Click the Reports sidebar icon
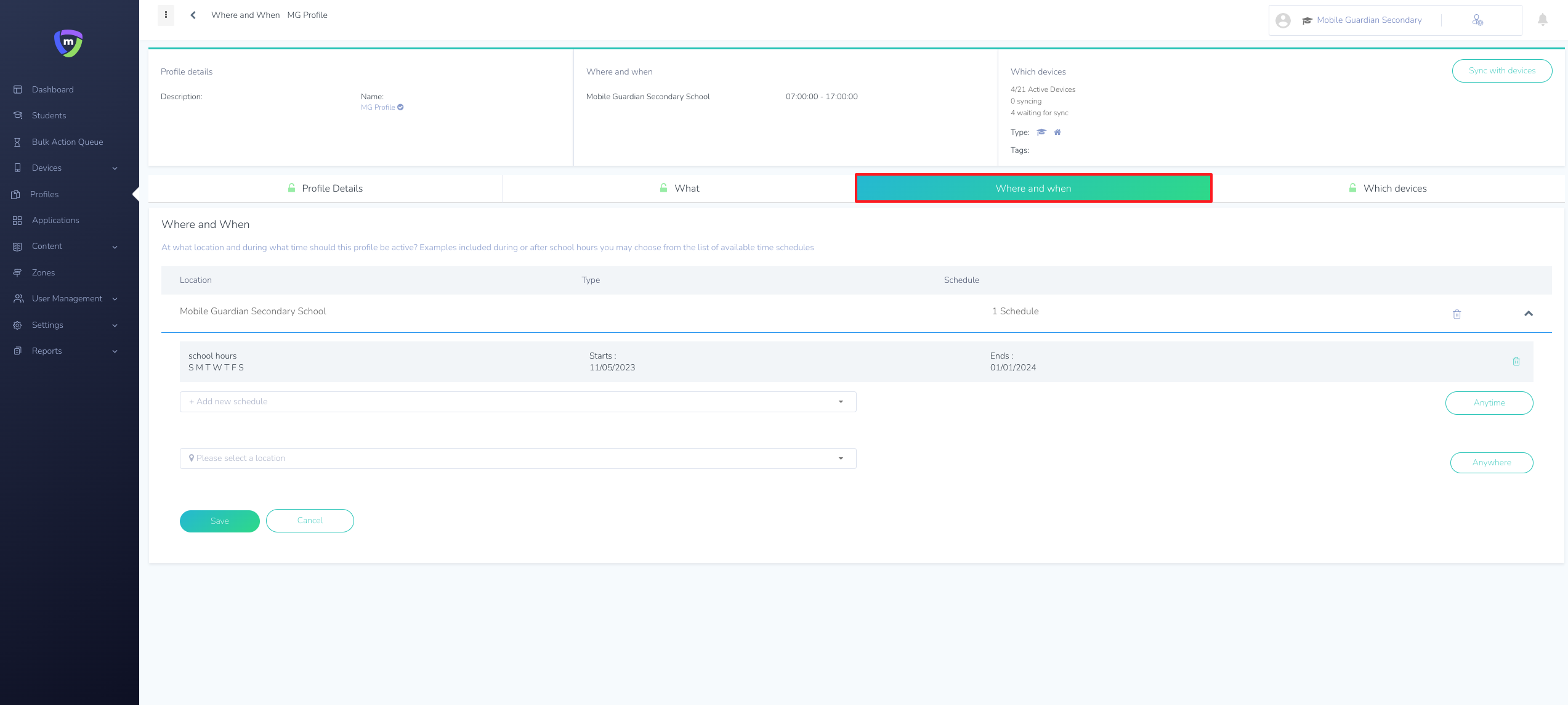Screen dimensions: 1568x705 18,351
